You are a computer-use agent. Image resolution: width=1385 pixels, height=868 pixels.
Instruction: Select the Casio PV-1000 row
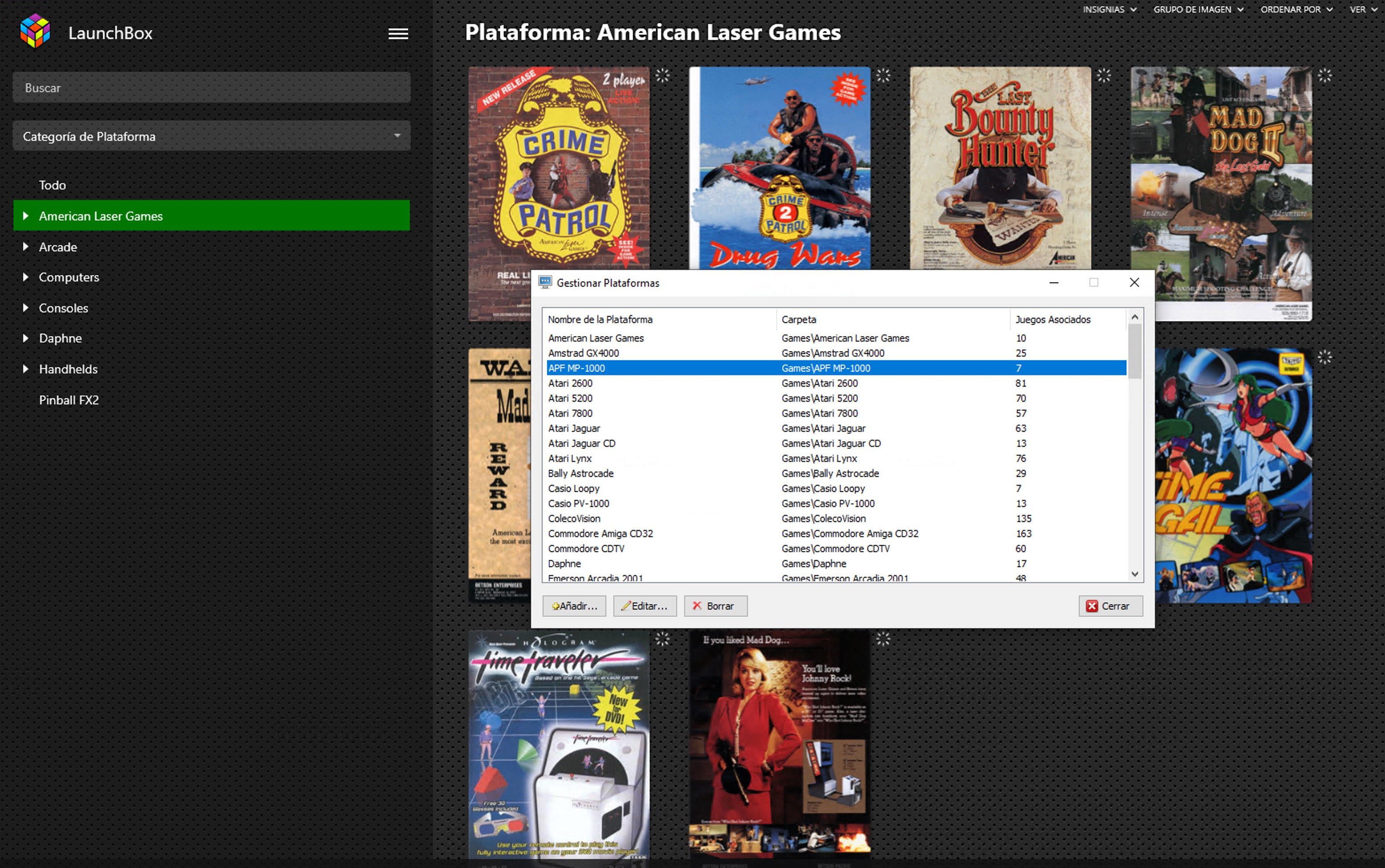[836, 503]
